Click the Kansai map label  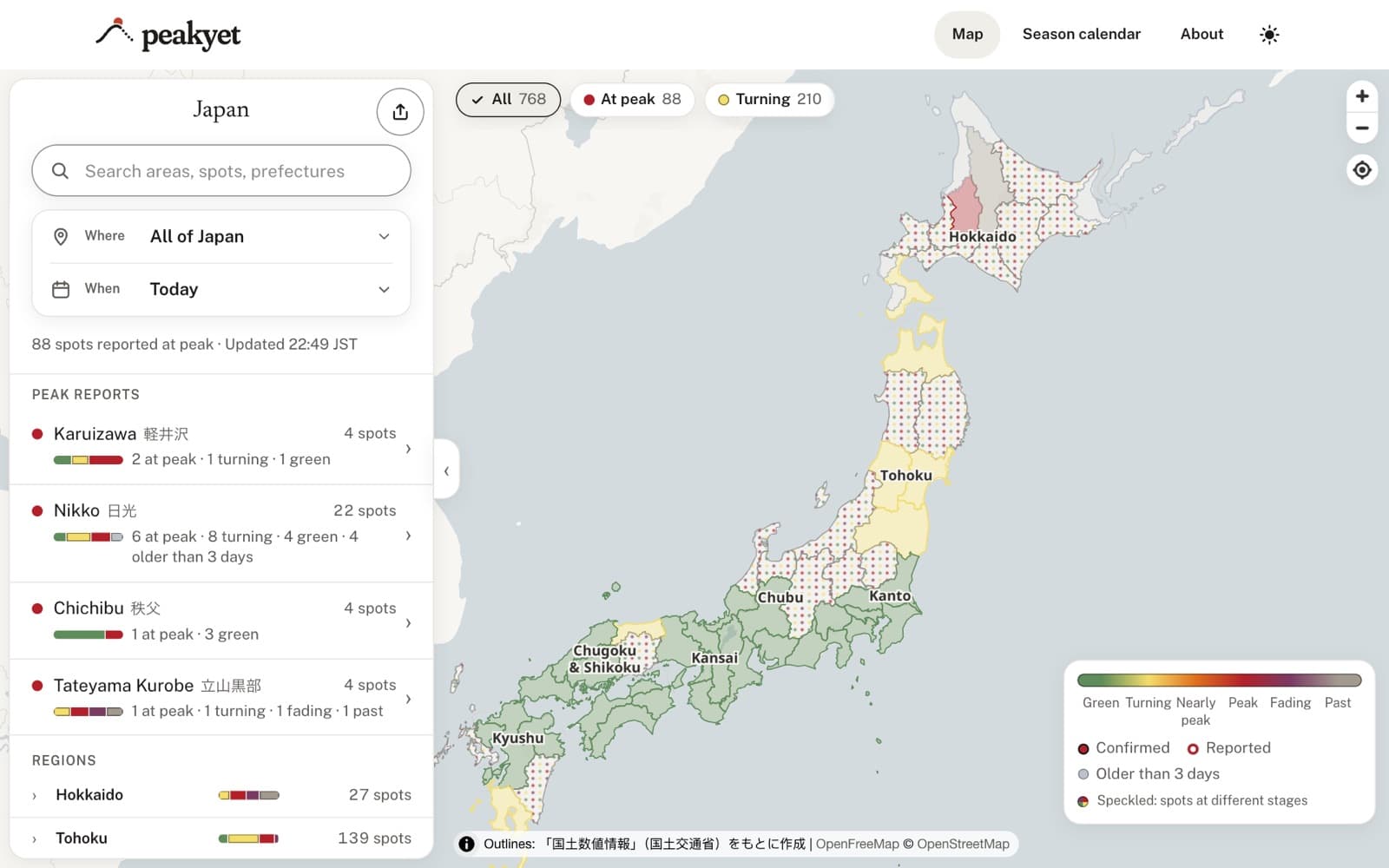click(x=714, y=658)
